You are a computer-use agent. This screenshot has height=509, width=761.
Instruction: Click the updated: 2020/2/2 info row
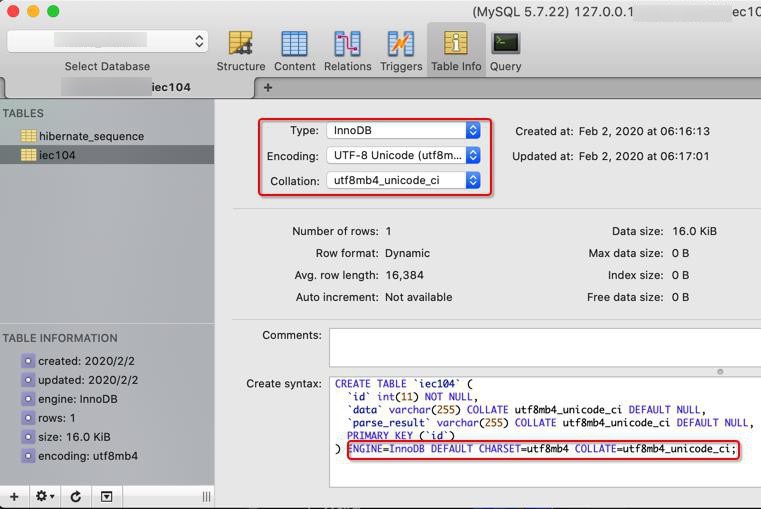click(x=88, y=380)
